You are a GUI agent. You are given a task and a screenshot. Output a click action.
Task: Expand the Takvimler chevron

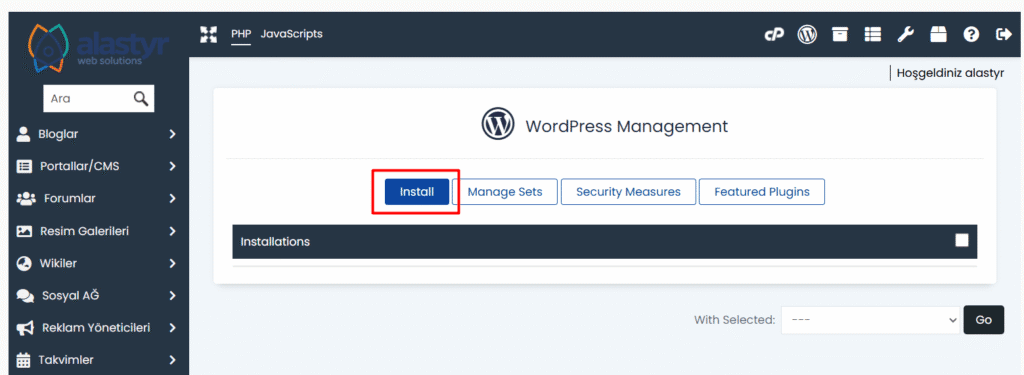point(172,360)
